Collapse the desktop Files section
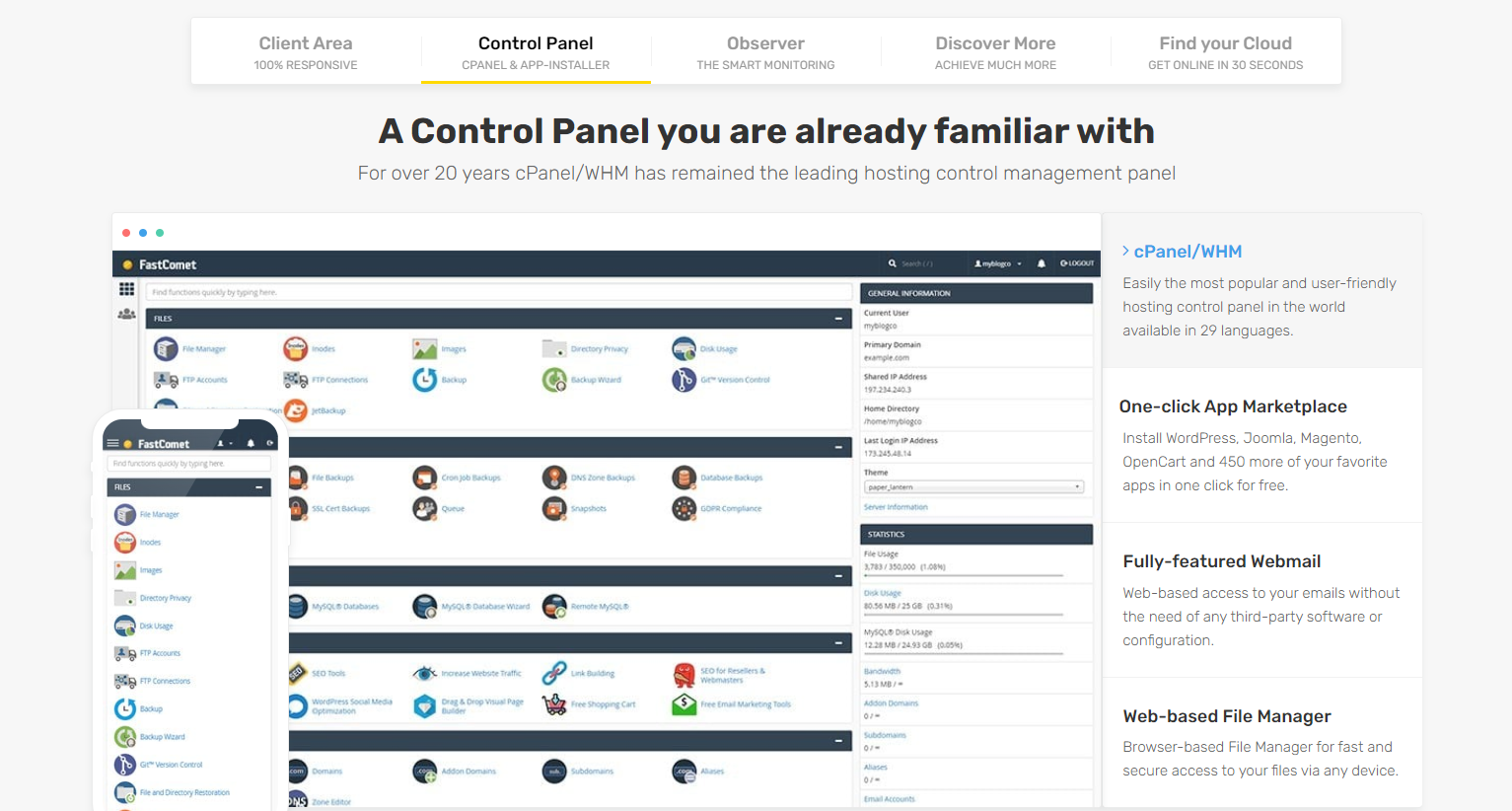Screen dimensions: 1512x811 [838, 319]
